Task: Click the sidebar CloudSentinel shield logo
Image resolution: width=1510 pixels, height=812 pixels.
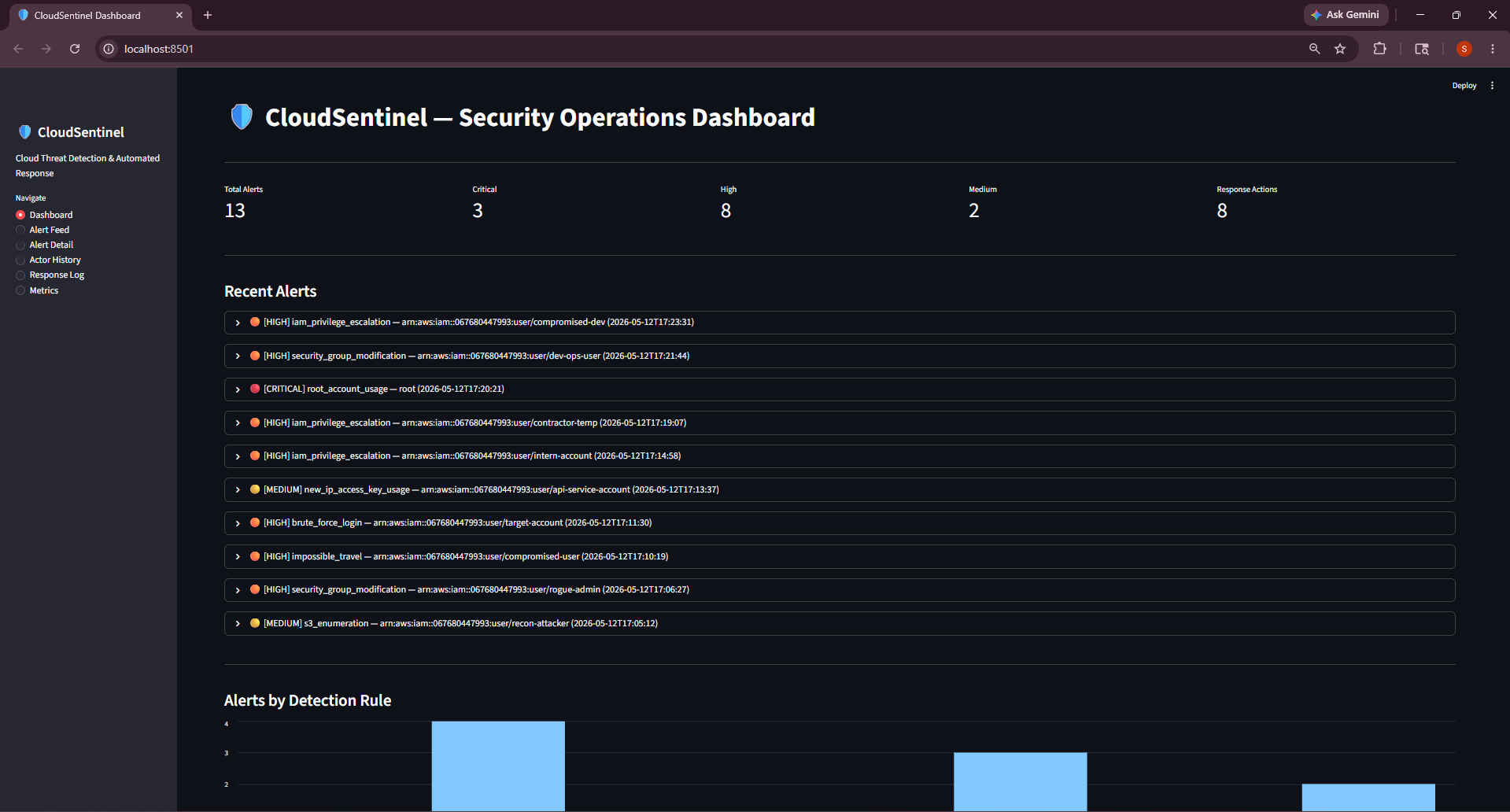Action: click(x=25, y=132)
